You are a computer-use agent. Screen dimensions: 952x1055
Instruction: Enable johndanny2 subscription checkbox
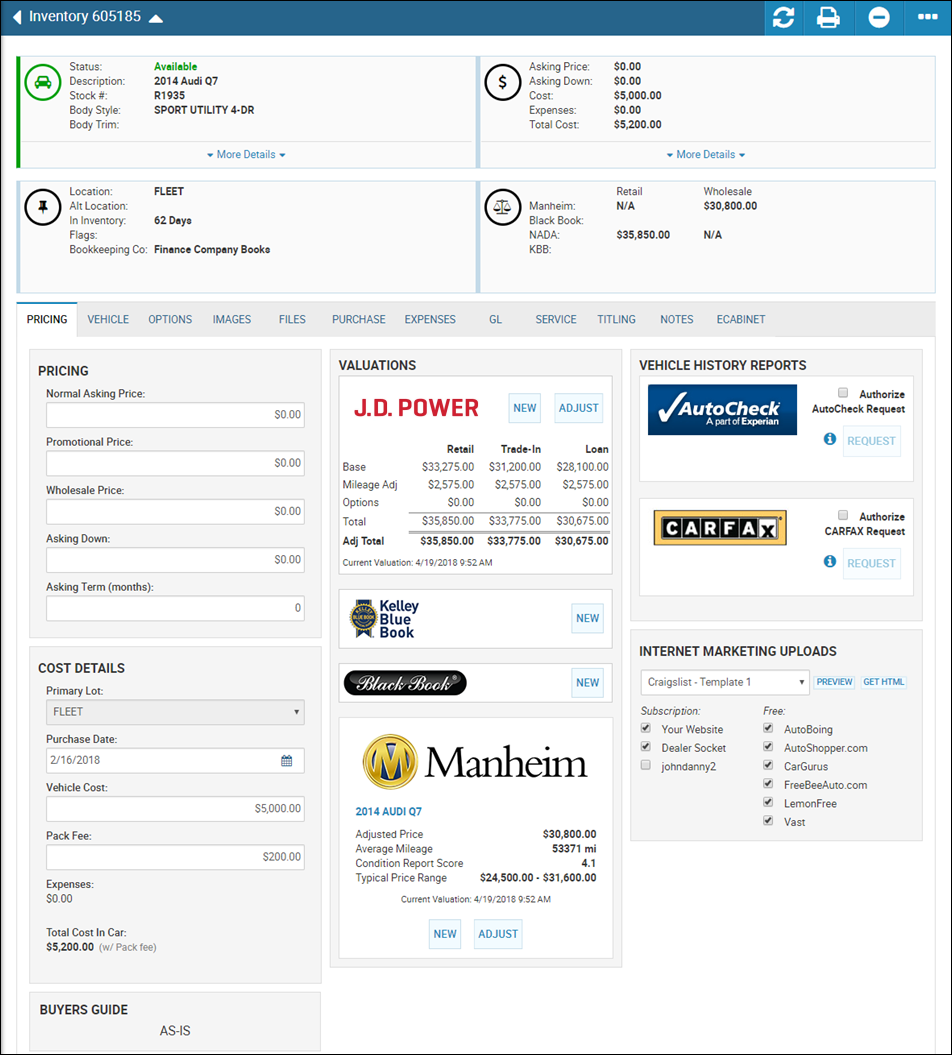point(646,765)
